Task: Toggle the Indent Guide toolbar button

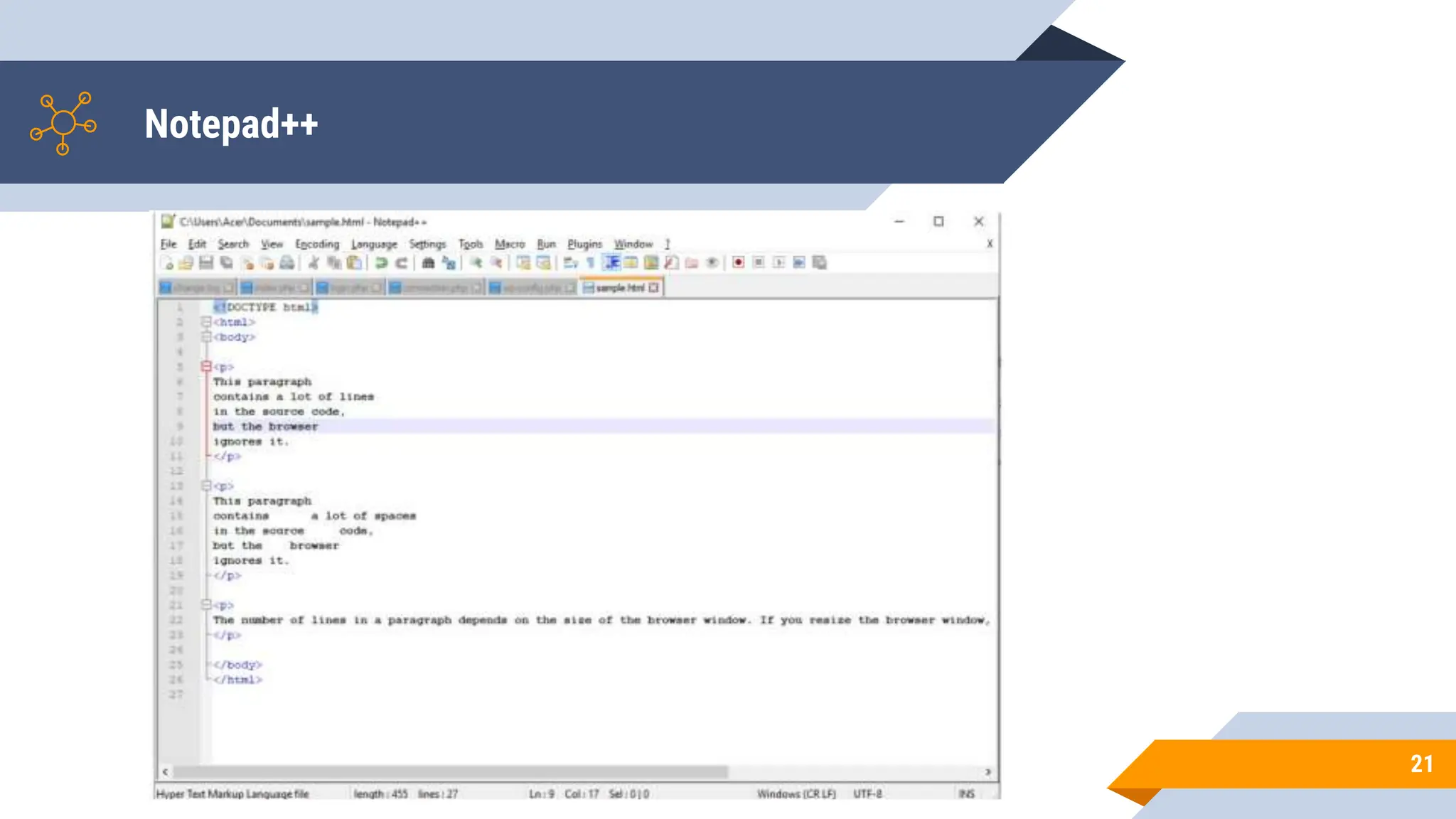Action: point(611,263)
